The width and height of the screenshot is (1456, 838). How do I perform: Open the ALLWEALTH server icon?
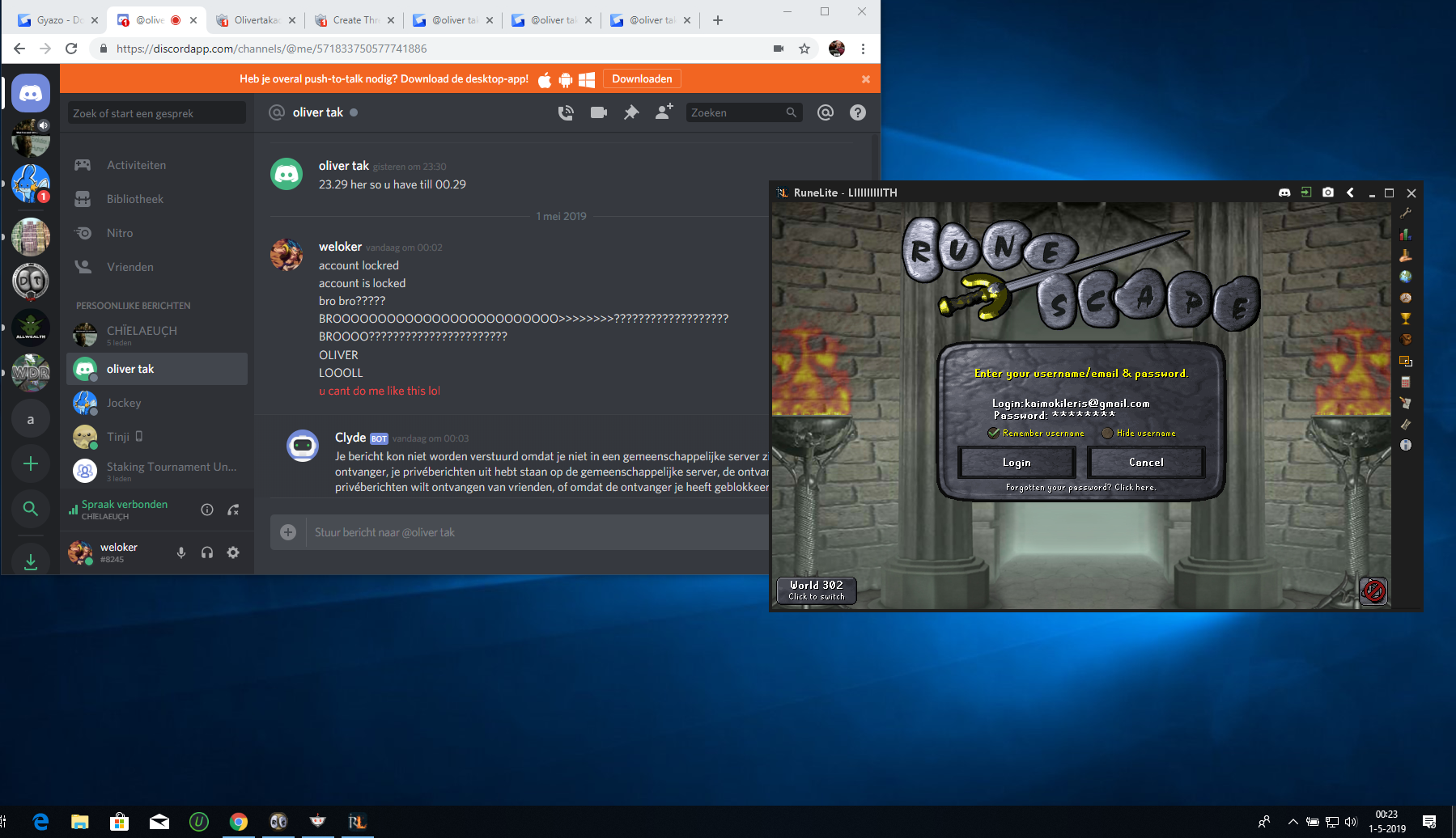point(31,328)
